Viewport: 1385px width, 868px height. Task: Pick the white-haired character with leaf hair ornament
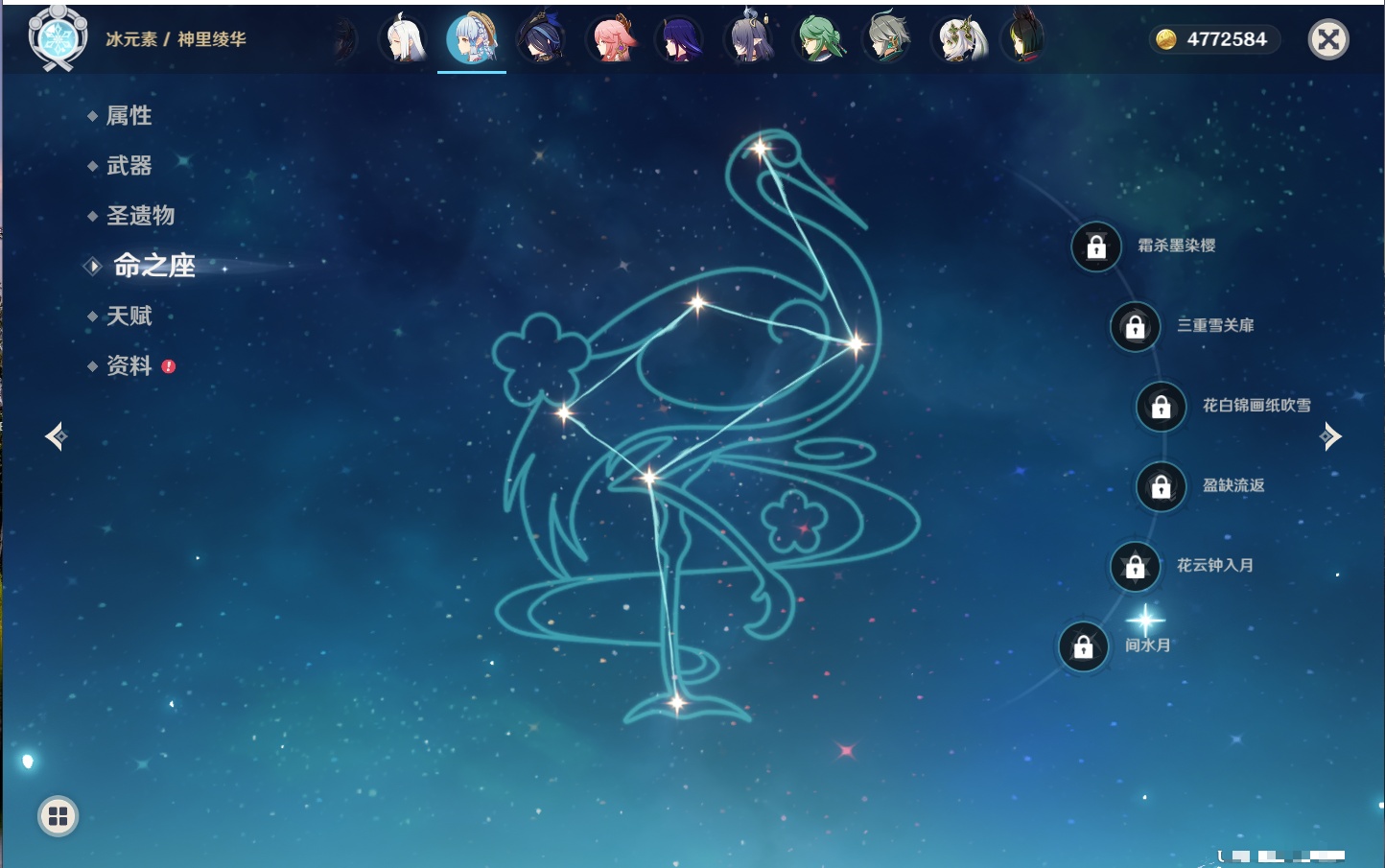(x=960, y=40)
